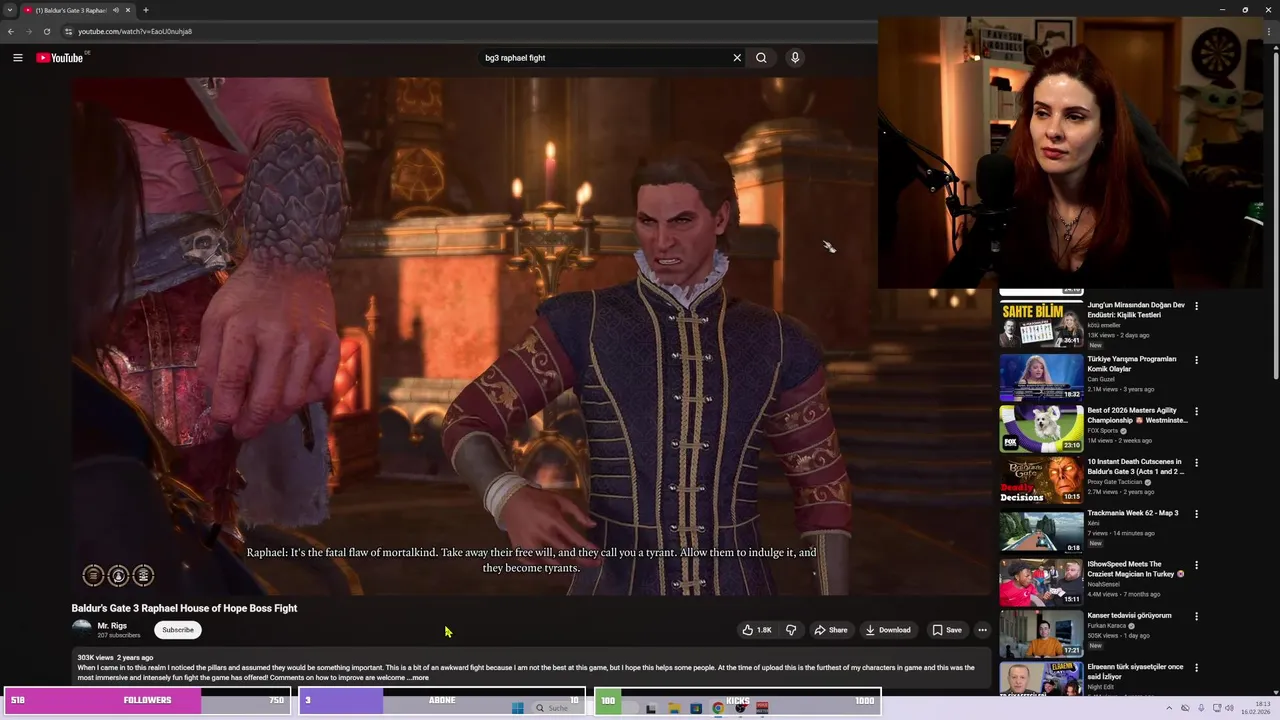The height and width of the screenshot is (720, 1280).
Task: Click the browser address bar URL
Action: [x=135, y=31]
